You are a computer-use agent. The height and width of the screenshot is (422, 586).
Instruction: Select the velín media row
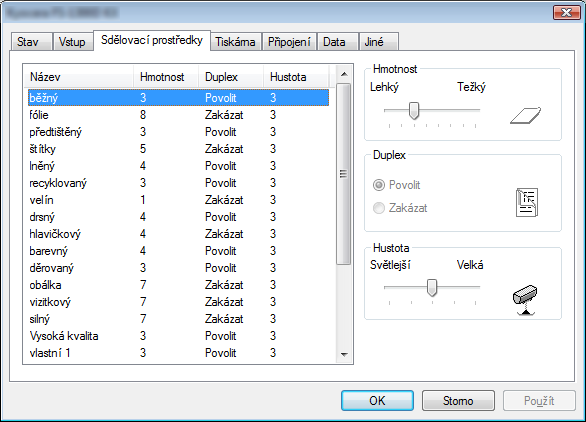[x=178, y=200]
